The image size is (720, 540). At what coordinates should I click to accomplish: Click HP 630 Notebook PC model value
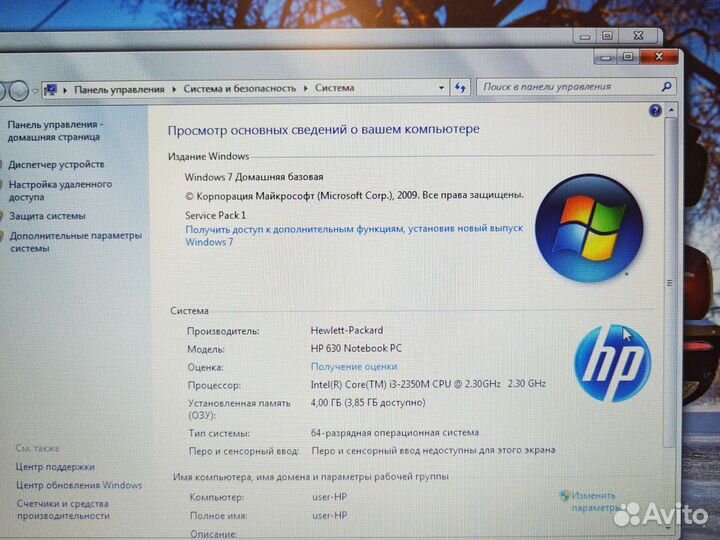pos(356,349)
